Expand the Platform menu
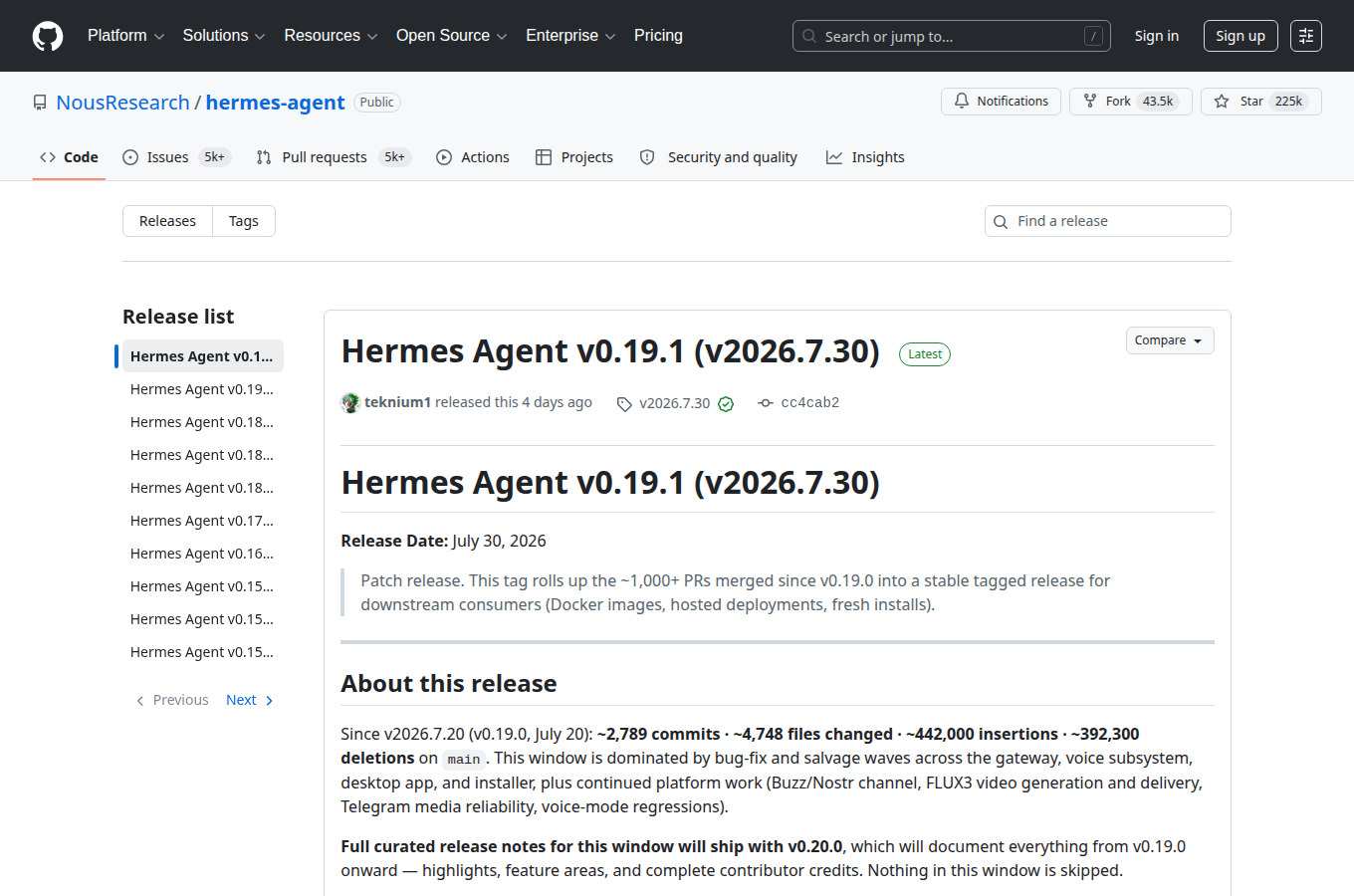Screen dimensions: 1354x896 click(125, 36)
